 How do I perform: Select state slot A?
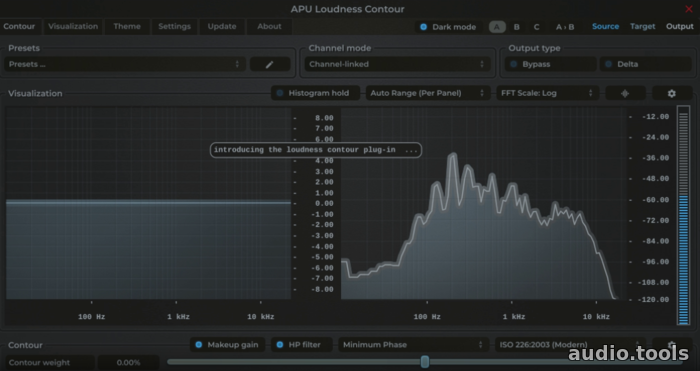[x=497, y=27]
